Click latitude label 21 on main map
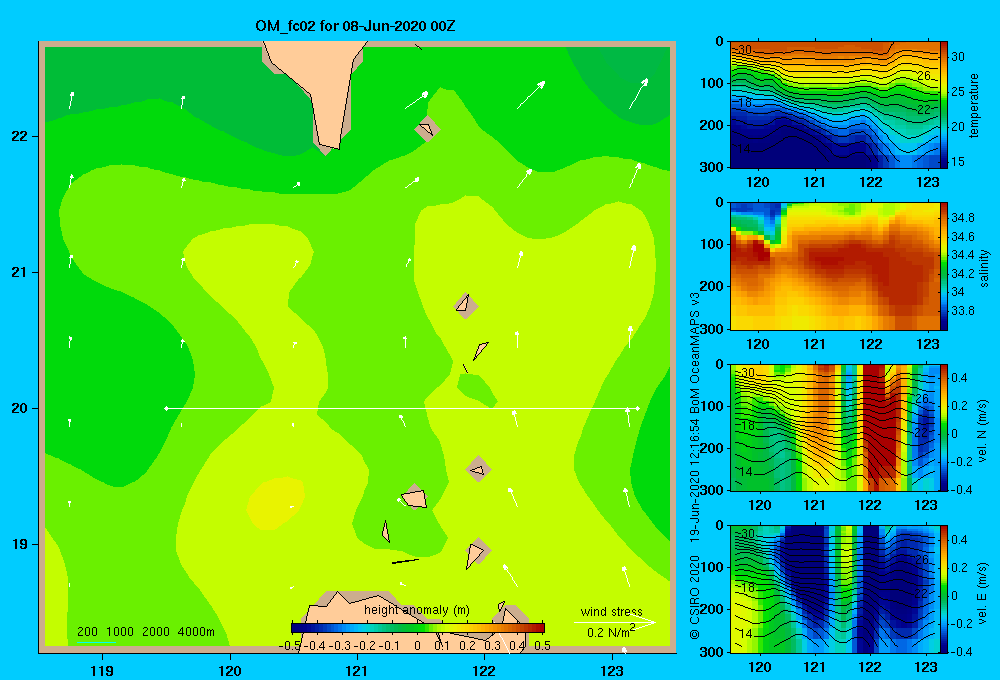Viewport: 1000px width, 680px height. click(19, 272)
